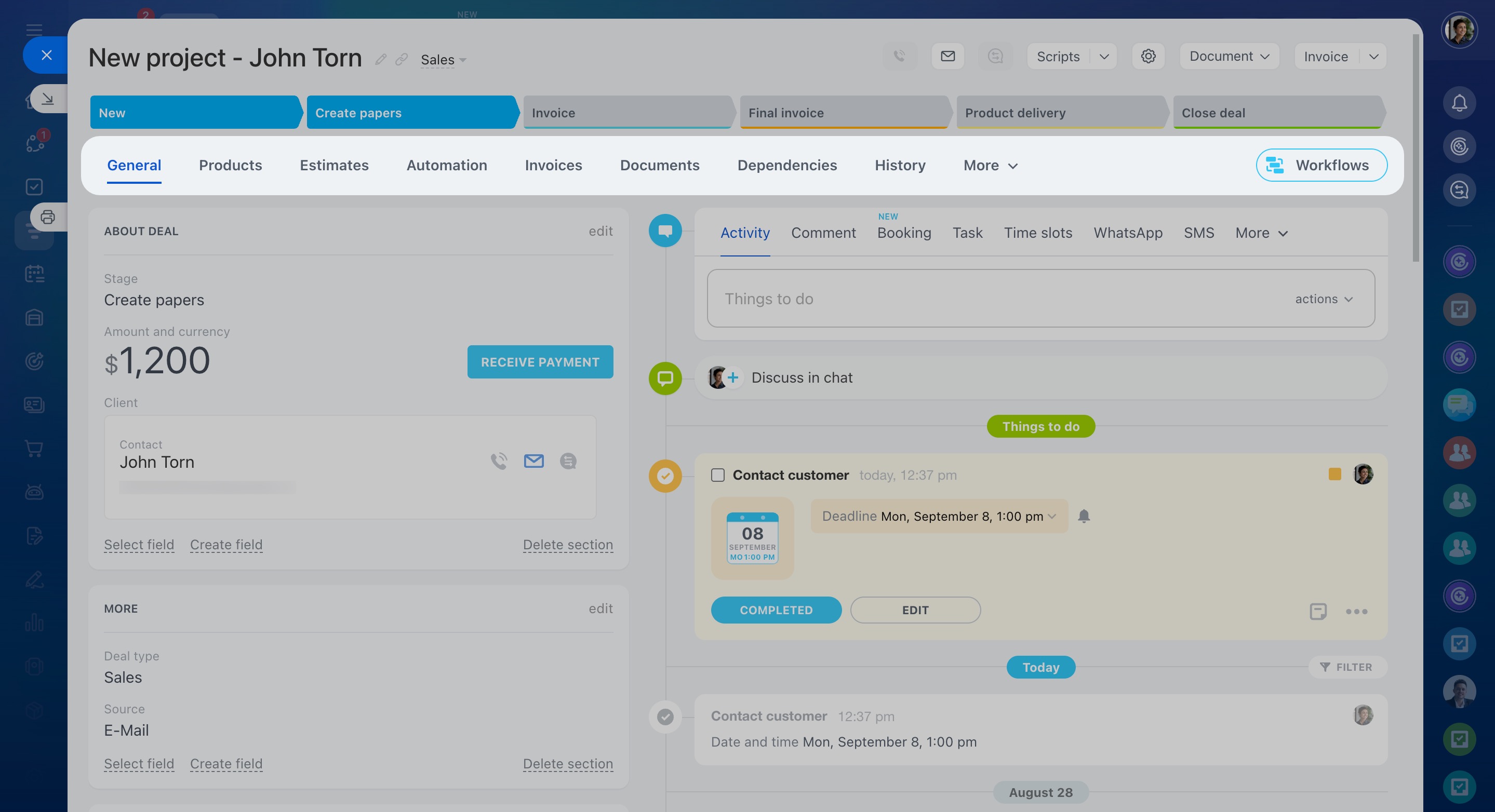Open the Document dropdown menu
The height and width of the screenshot is (812, 1495).
pos(1229,56)
